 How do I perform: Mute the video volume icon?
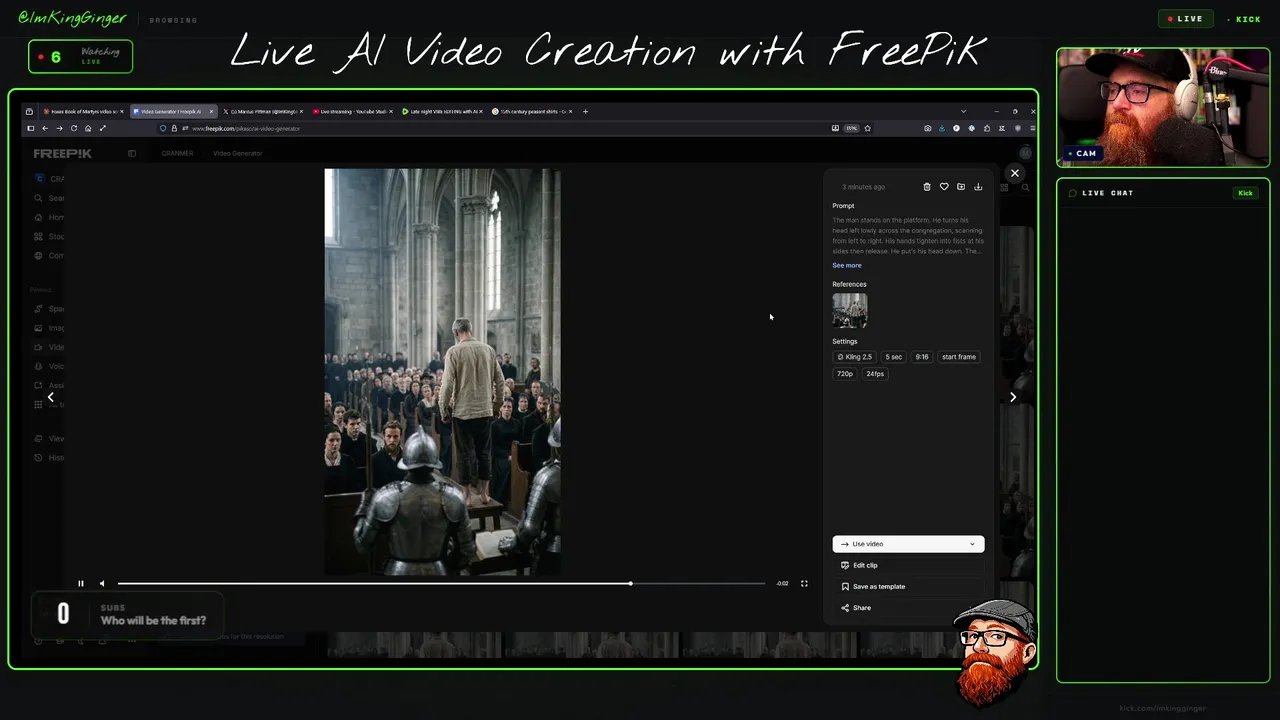(x=101, y=583)
